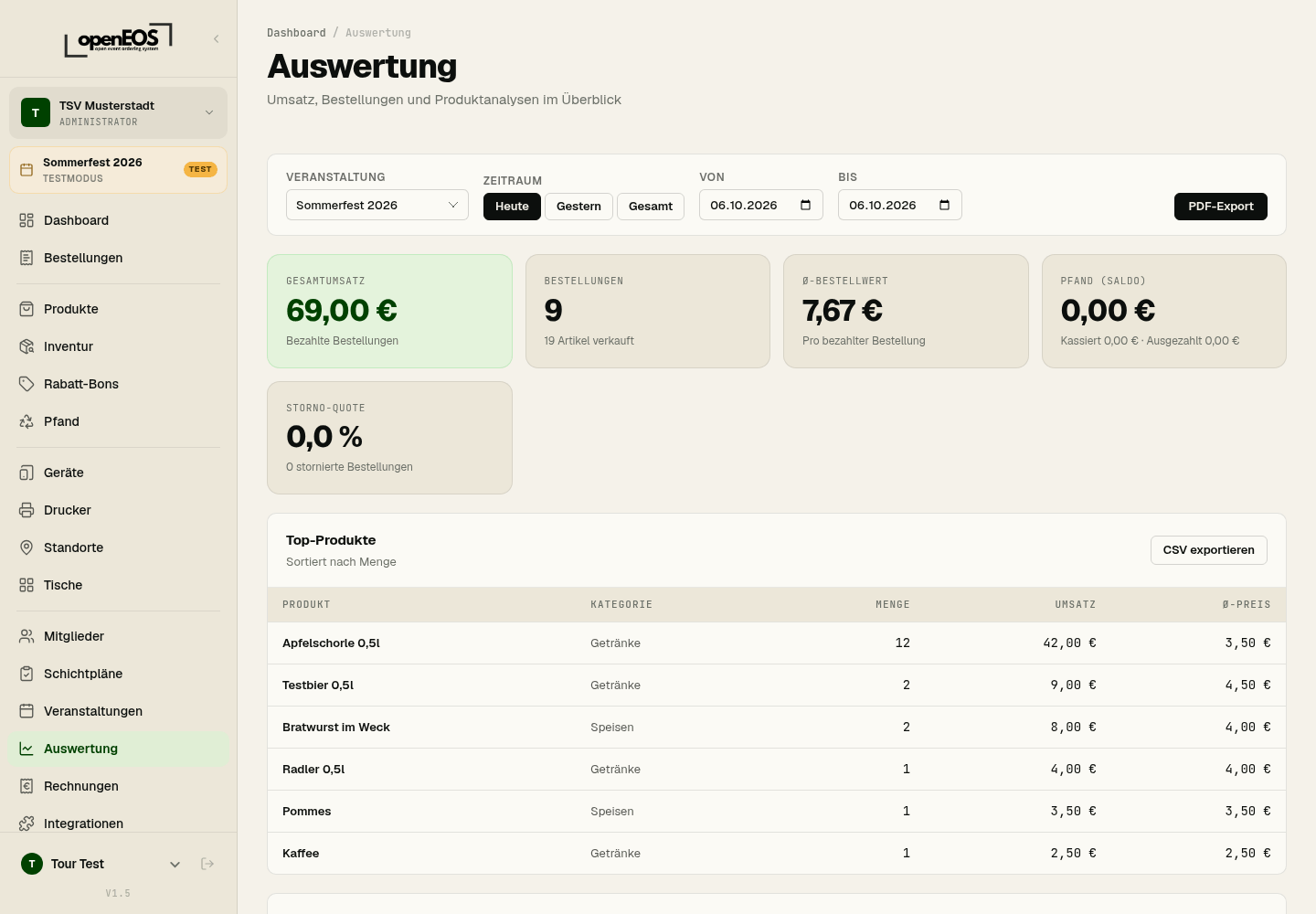Click the Bestellungen sidebar icon

point(27,258)
